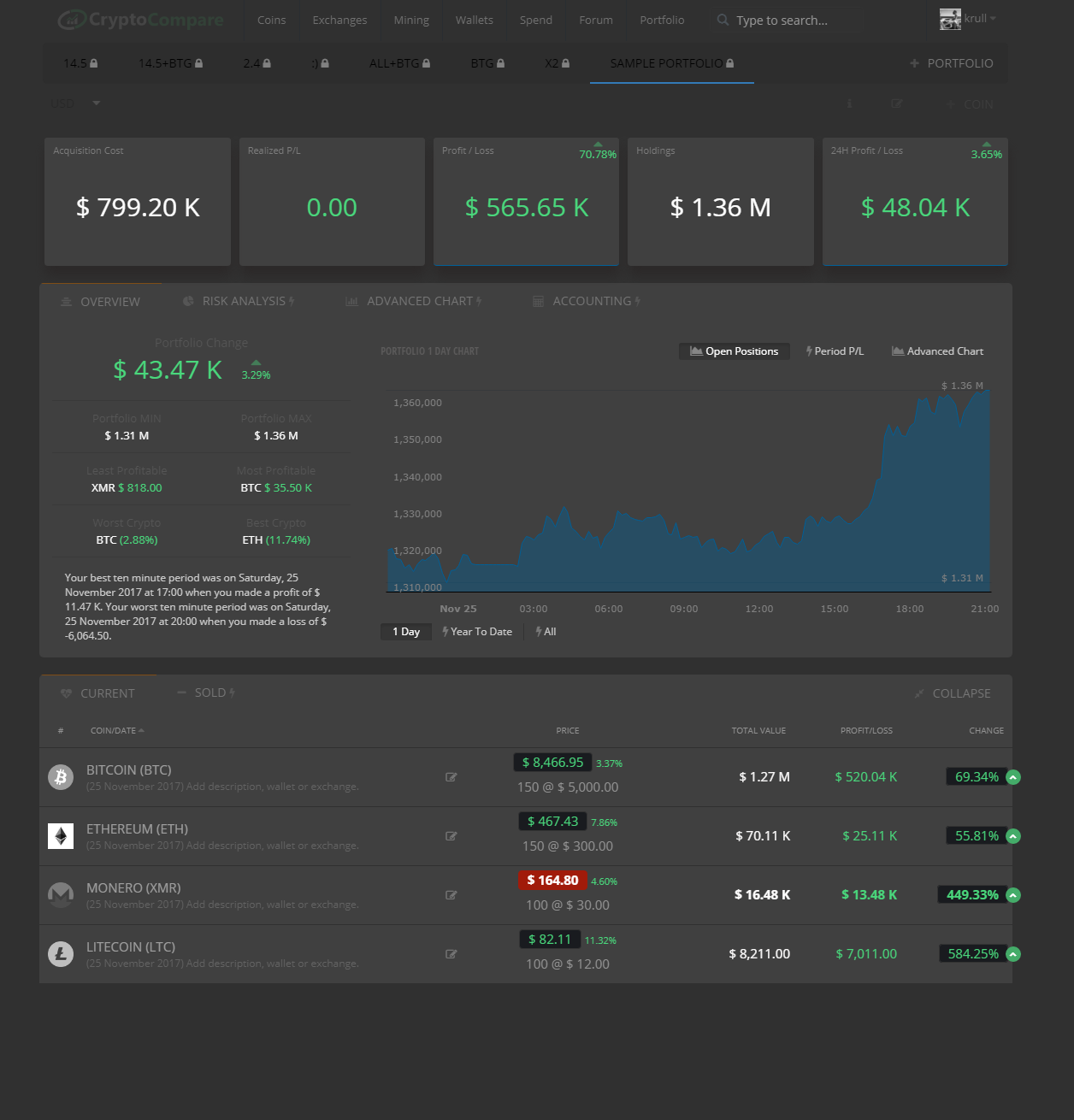Image resolution: width=1074 pixels, height=1120 pixels.
Task: Sort by TOTAL VALUE column
Action: [758, 731]
